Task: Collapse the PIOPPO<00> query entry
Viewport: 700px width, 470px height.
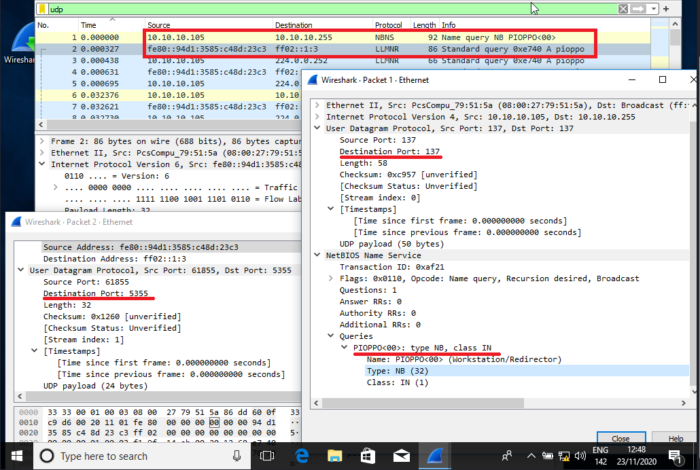Action: point(345,348)
